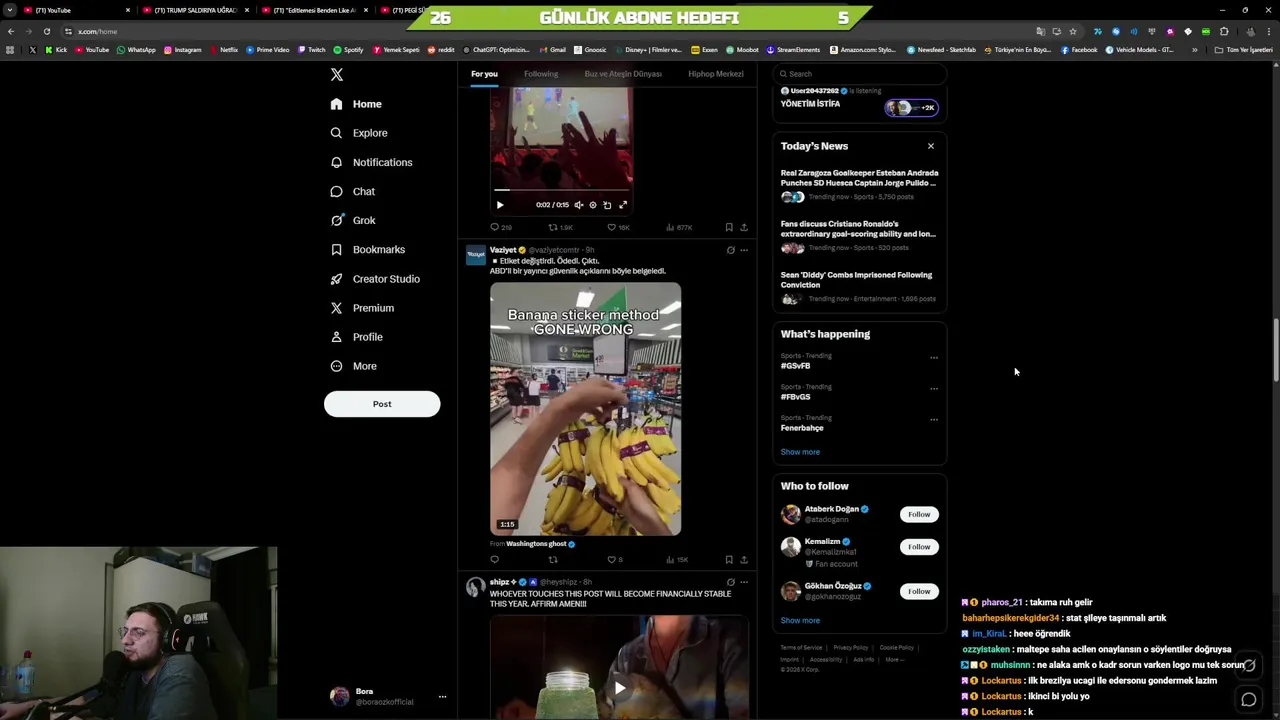Open more options for Fenerbahçe trend

[x=934, y=420]
